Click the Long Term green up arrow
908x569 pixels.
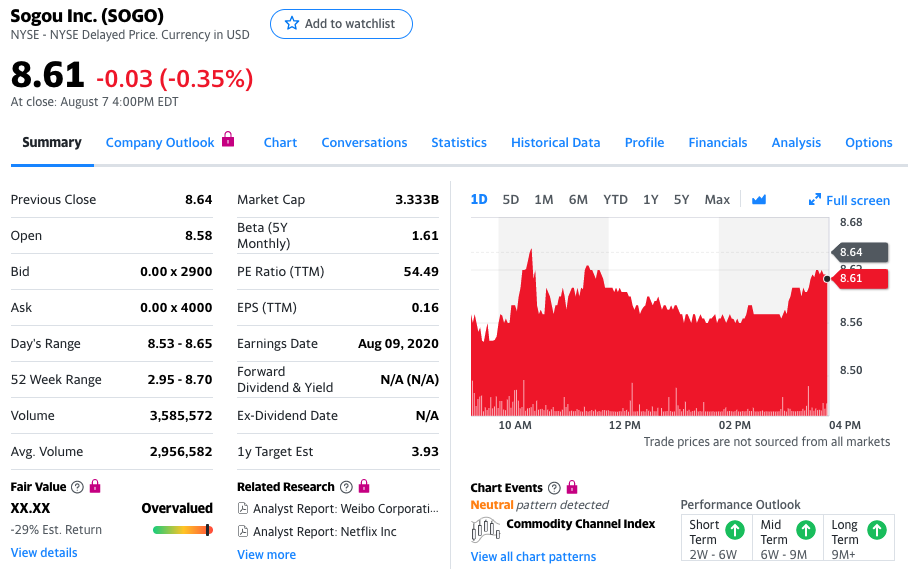877,530
